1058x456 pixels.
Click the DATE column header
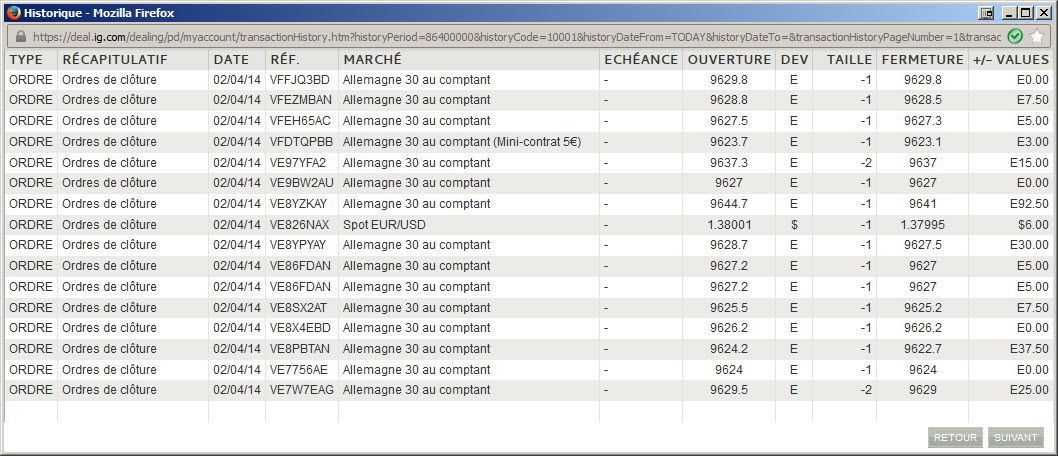click(x=231, y=59)
